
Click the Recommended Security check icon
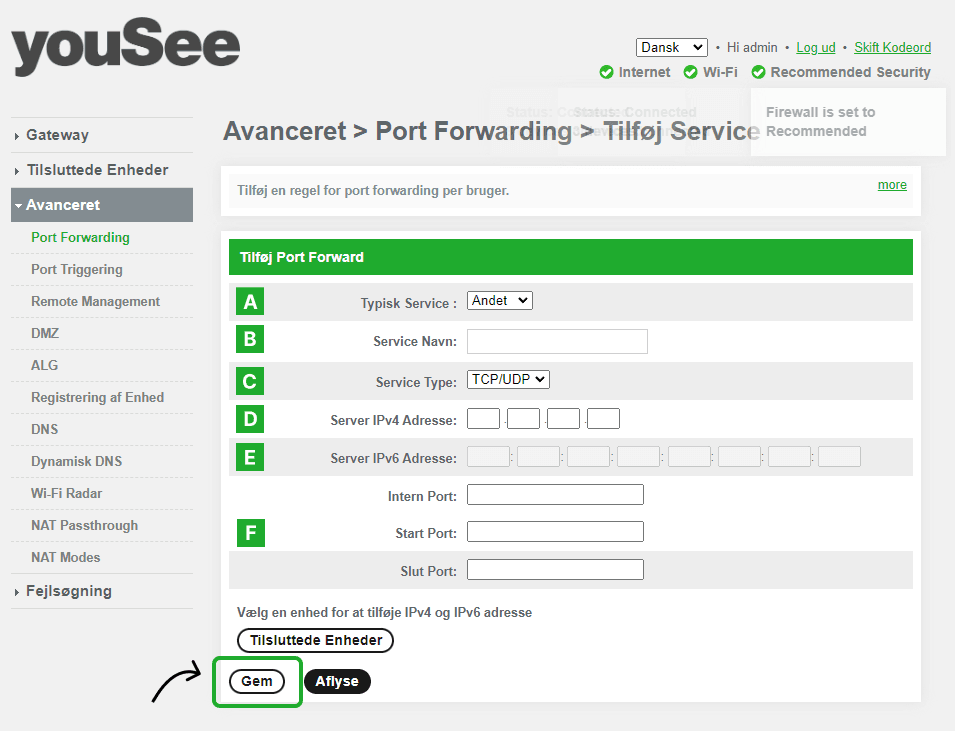(x=758, y=72)
